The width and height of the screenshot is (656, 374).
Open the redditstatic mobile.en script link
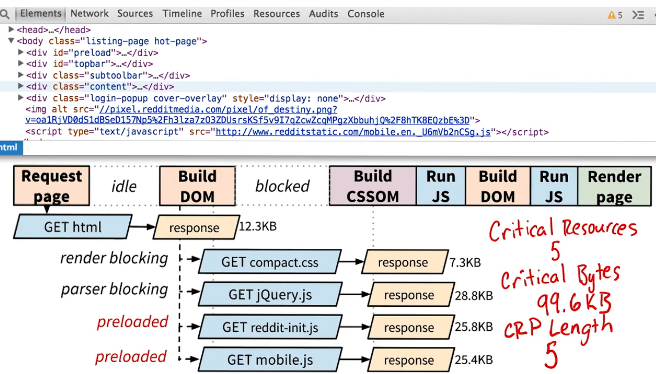coord(353,132)
